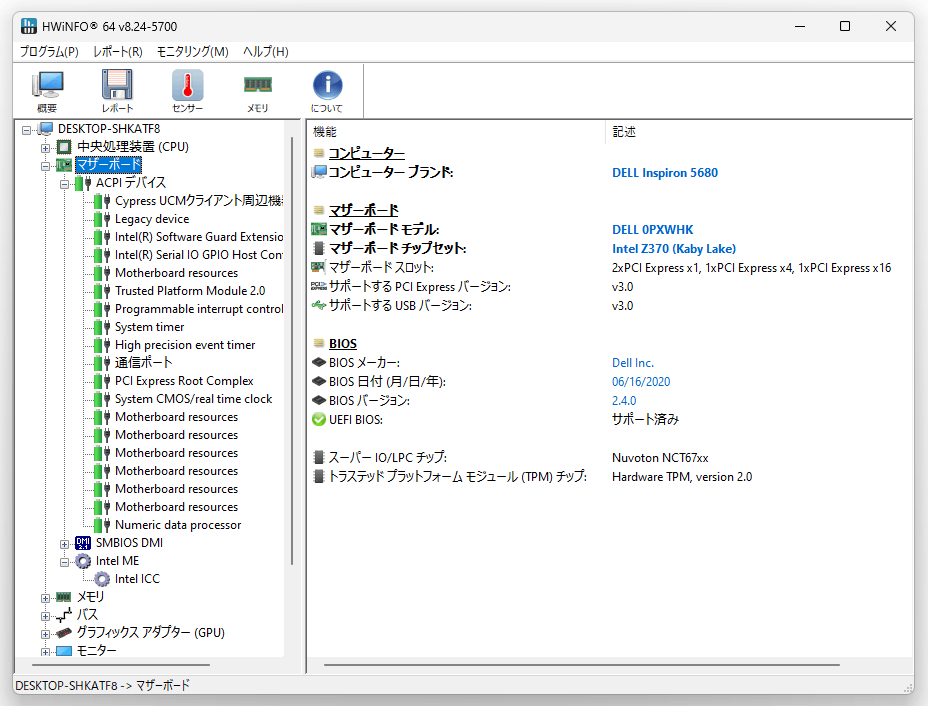Collapse the DESKTOP-SHKATF8 root node
The width and height of the screenshot is (928, 706).
pyautogui.click(x=27, y=130)
